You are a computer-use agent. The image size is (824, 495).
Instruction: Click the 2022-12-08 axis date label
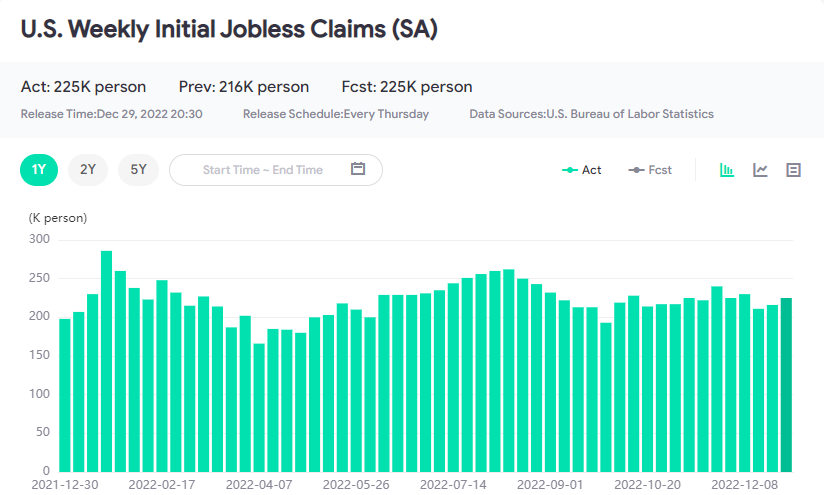744,484
